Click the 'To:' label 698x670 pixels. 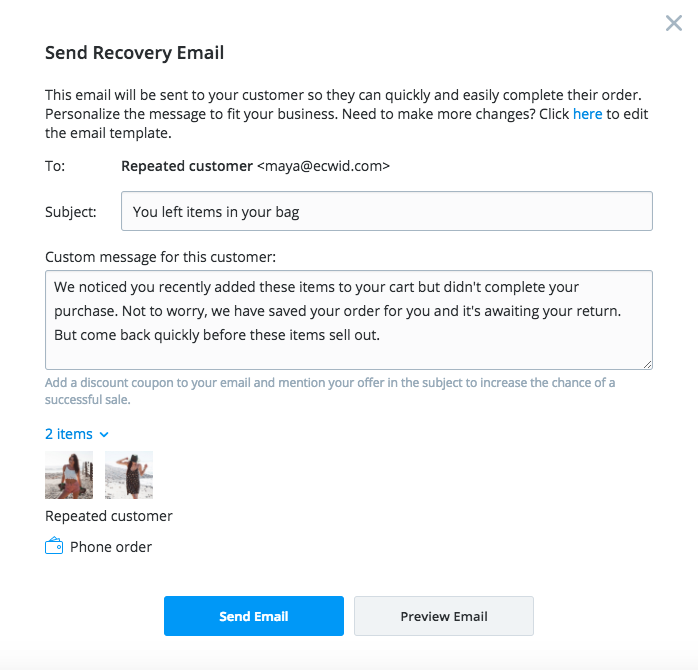click(55, 166)
